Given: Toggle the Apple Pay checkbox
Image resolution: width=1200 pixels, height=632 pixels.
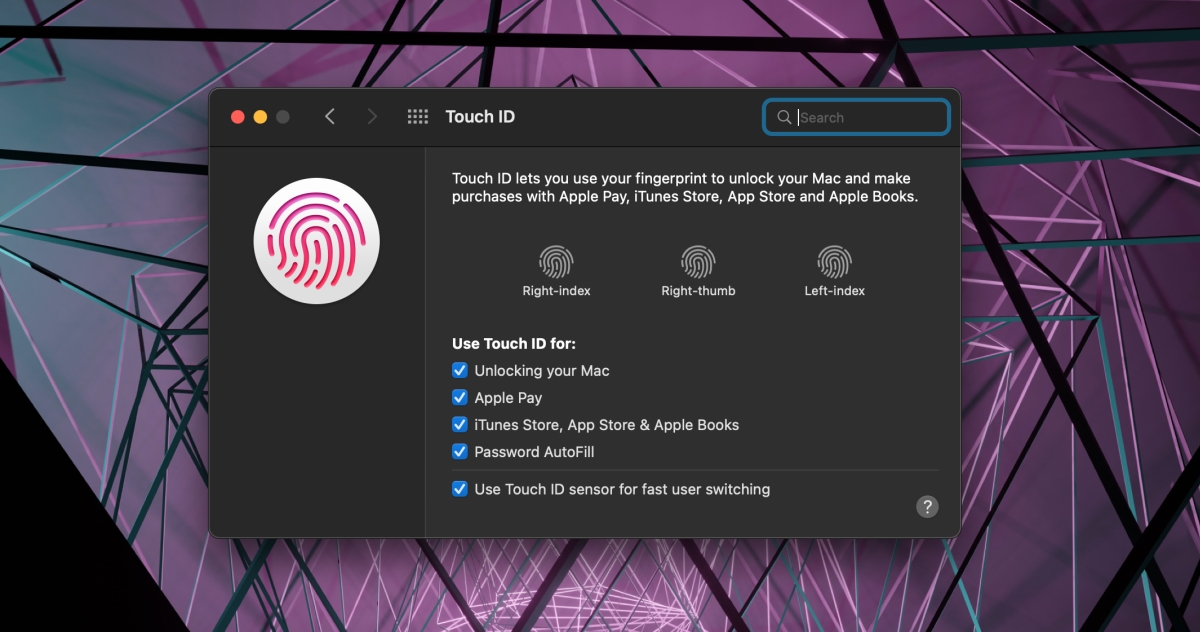Looking at the screenshot, I should tap(460, 397).
